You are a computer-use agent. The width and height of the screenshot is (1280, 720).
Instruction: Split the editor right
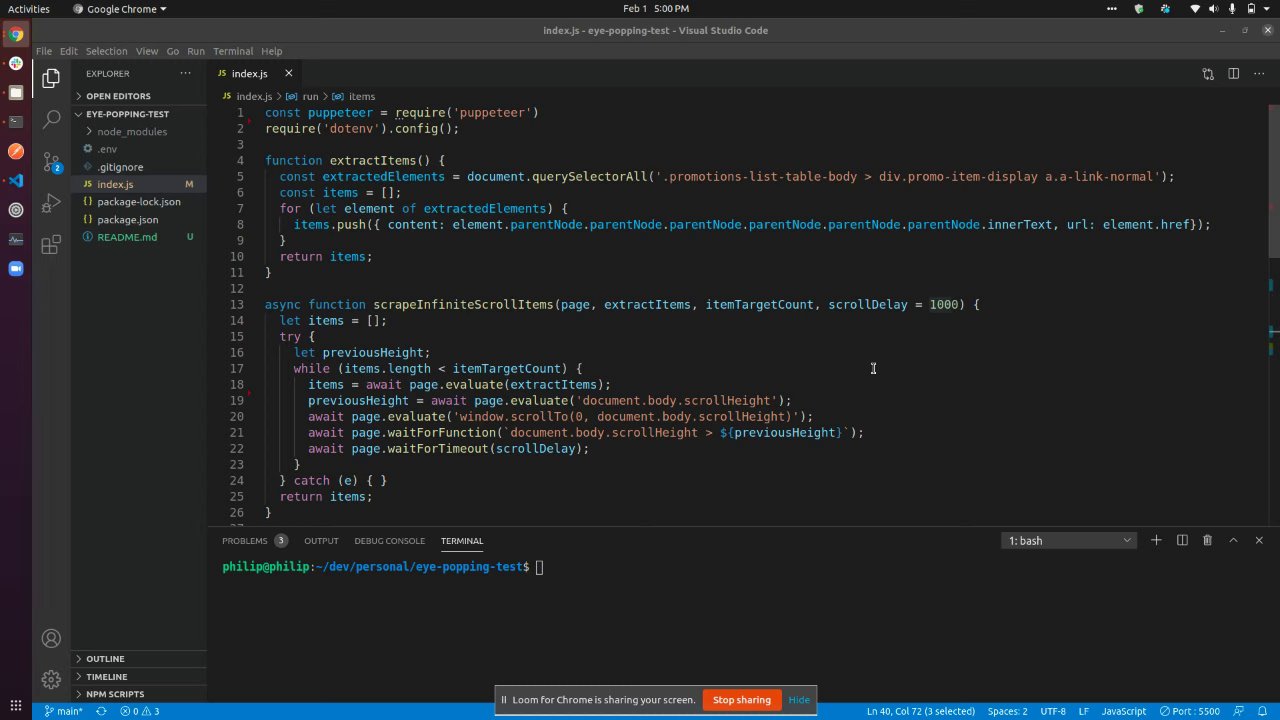coord(1233,73)
